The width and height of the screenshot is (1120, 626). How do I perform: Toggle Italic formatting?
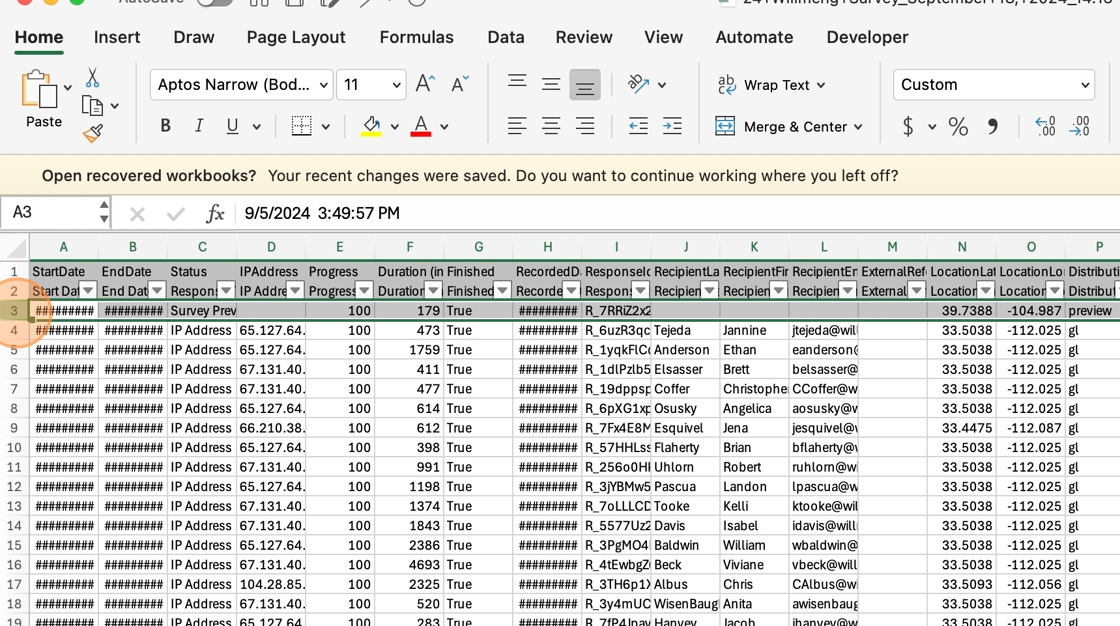coord(199,126)
